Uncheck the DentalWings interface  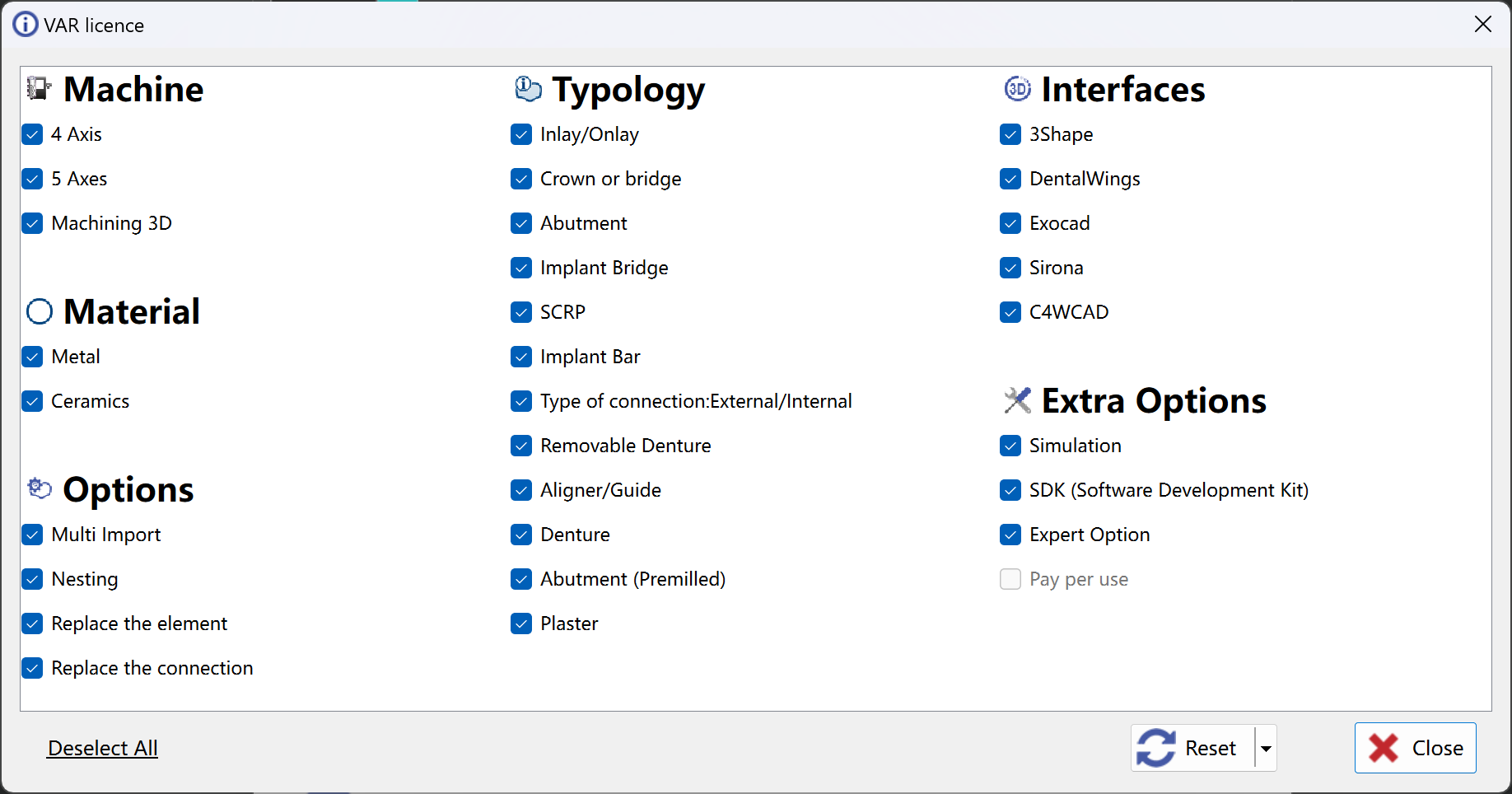click(x=1010, y=179)
